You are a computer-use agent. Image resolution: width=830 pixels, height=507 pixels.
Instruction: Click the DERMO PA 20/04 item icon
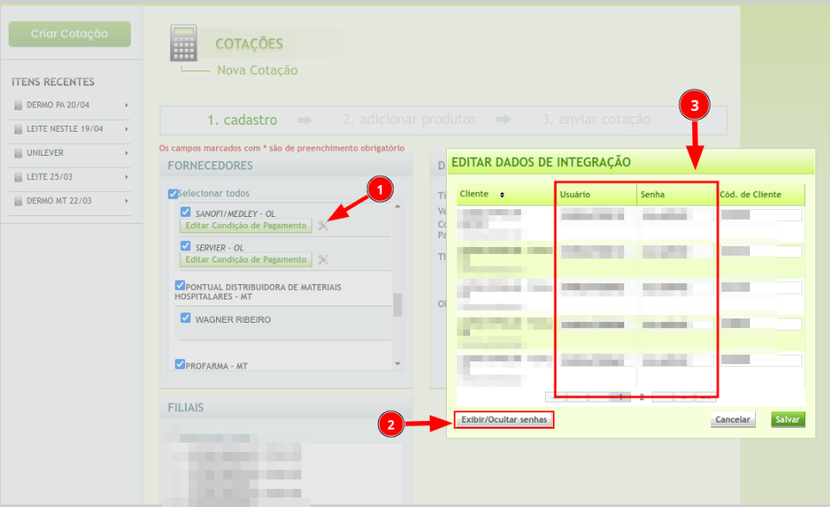[17, 105]
